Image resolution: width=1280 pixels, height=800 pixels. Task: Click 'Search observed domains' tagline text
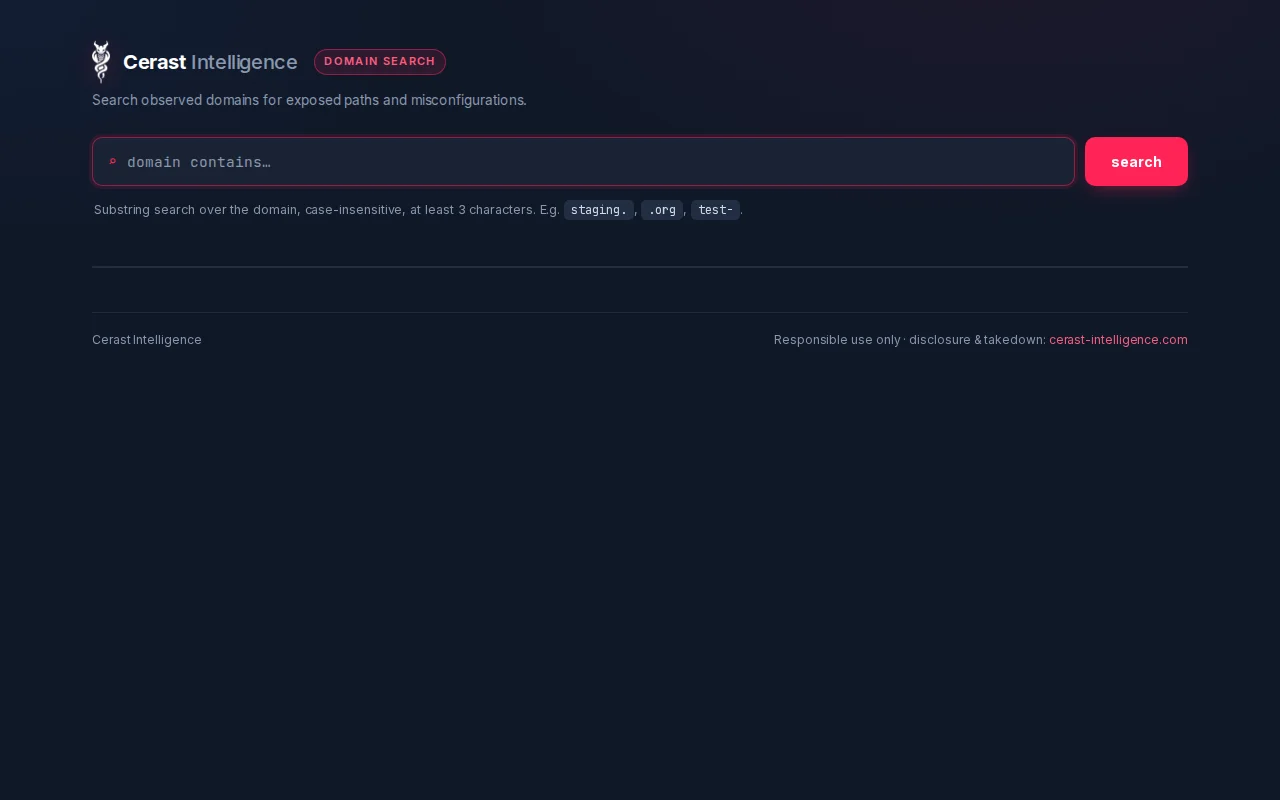click(x=309, y=100)
